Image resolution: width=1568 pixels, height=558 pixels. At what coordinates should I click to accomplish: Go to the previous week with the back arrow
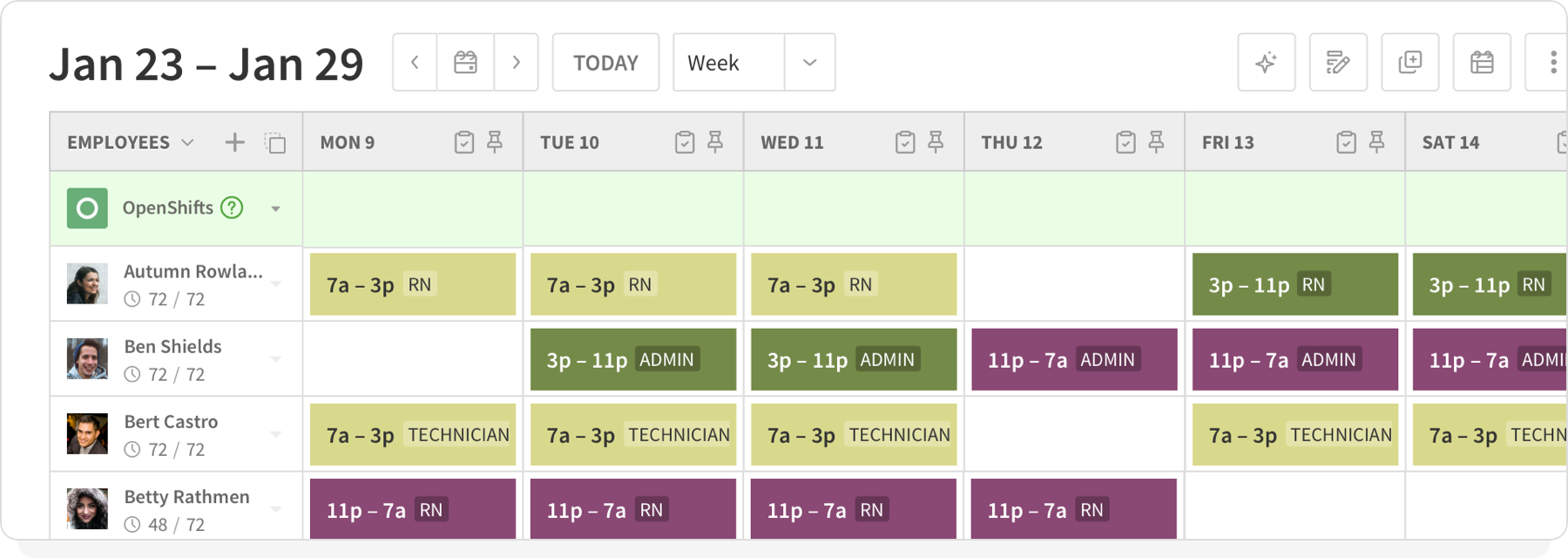point(414,62)
